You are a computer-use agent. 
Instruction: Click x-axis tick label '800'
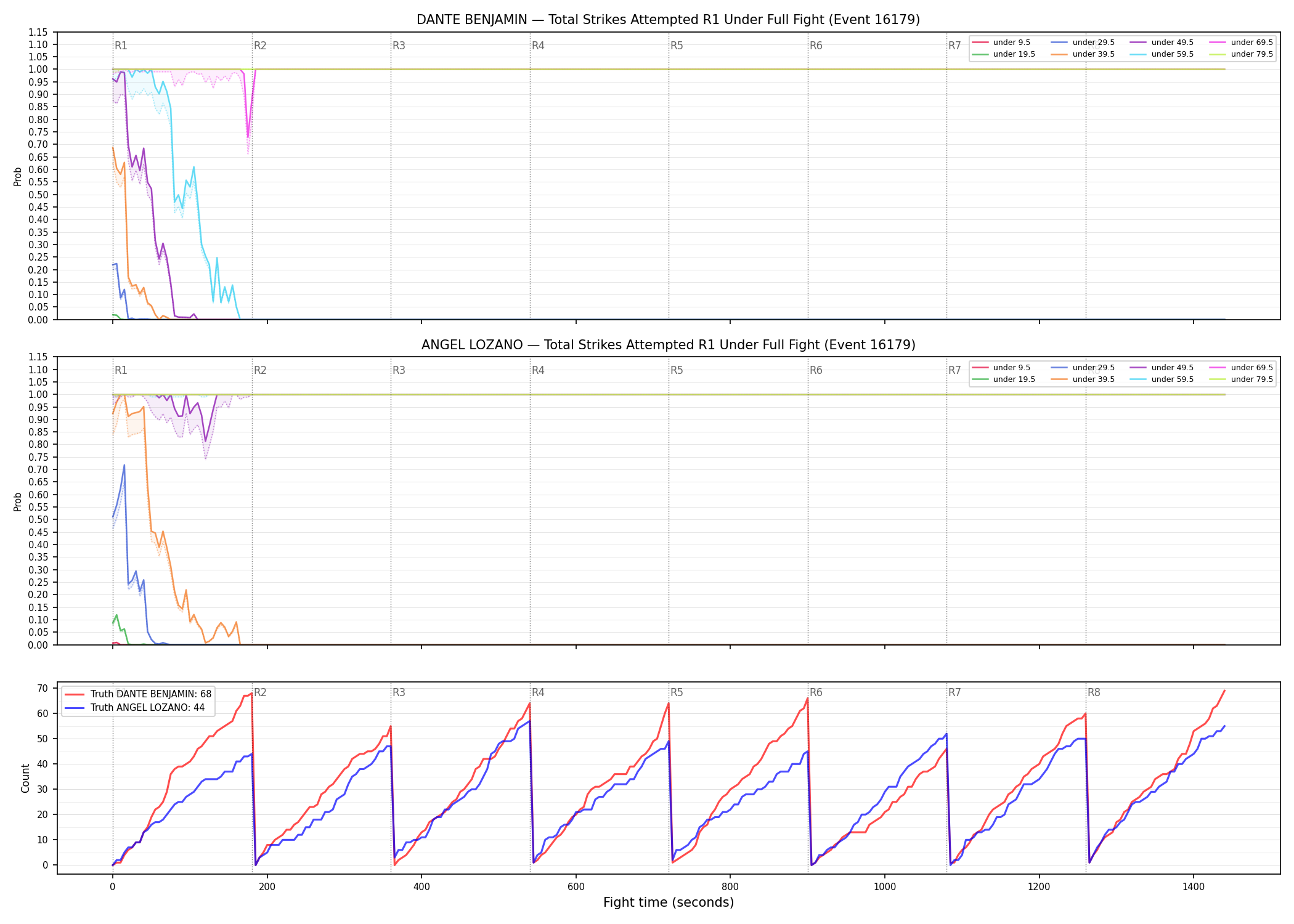click(730, 887)
